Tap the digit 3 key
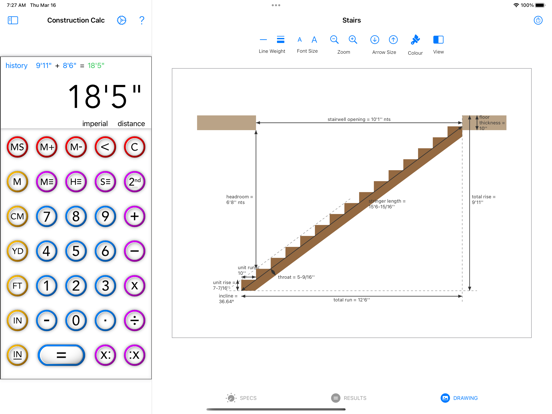552x414 pixels. pos(105,286)
